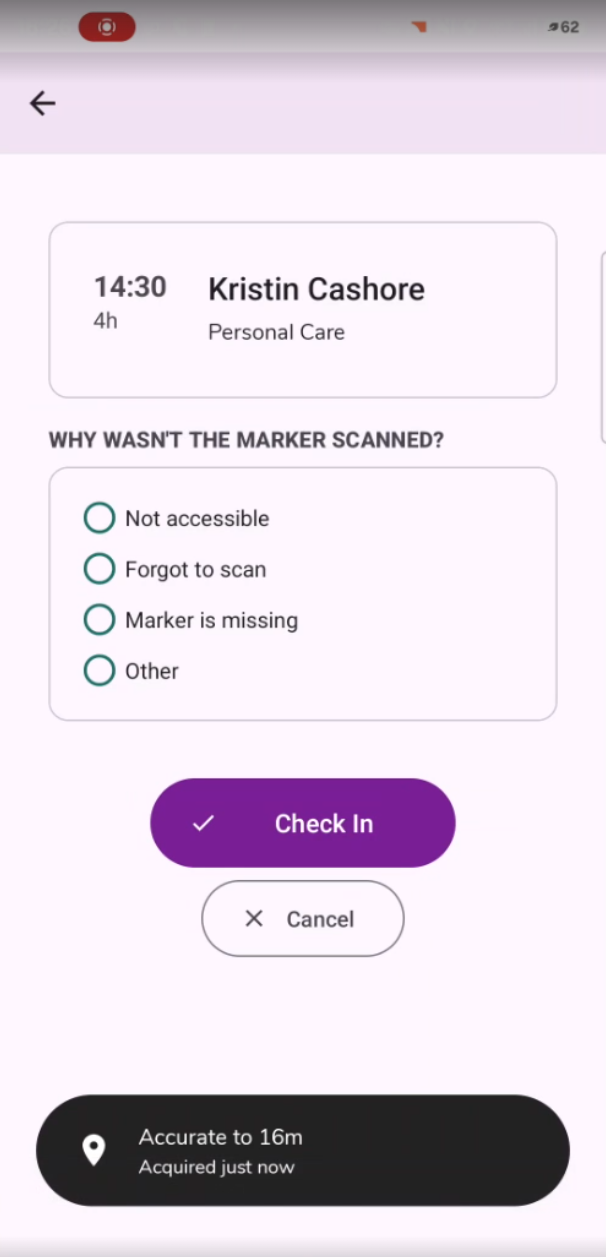Go back using the arrow icon
The image size is (606, 1257).
(42, 103)
